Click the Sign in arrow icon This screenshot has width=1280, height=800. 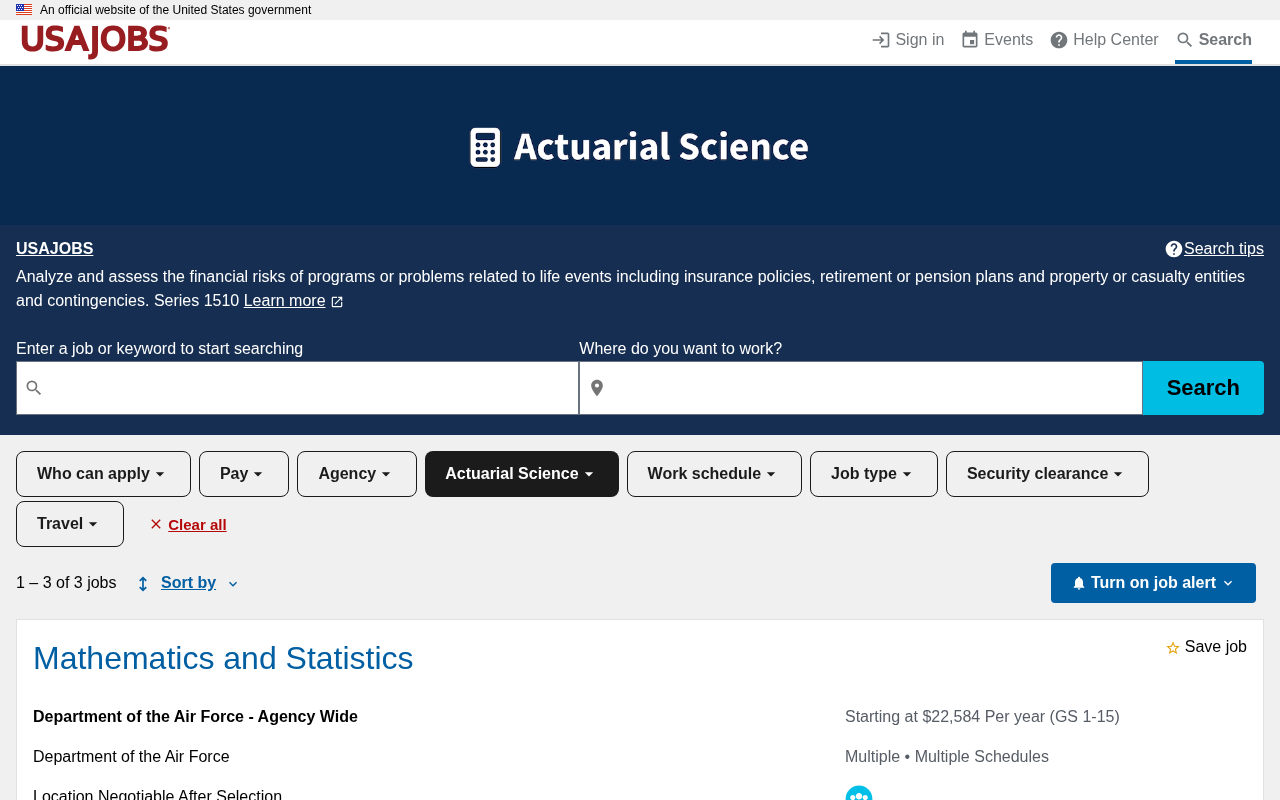tap(881, 40)
